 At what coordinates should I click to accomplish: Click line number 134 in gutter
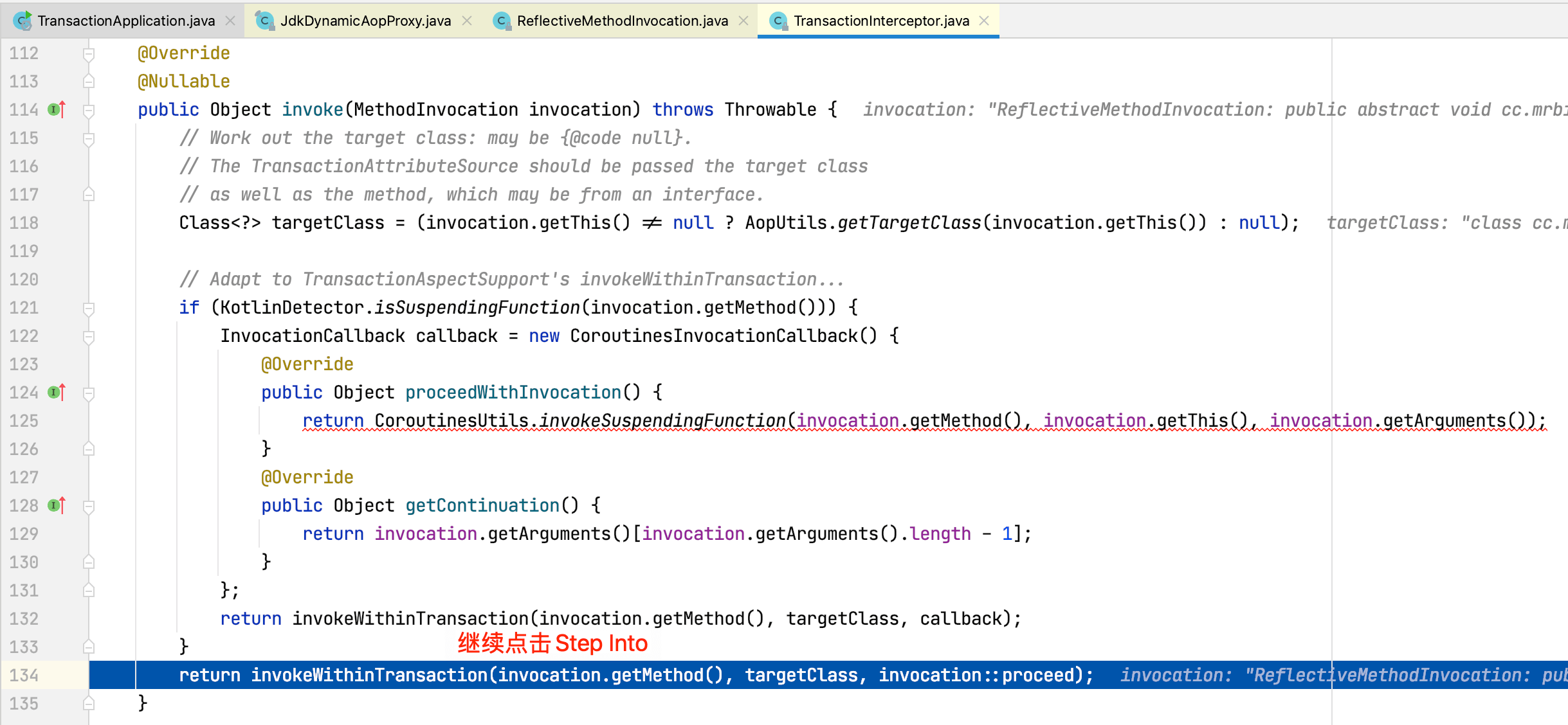click(24, 675)
